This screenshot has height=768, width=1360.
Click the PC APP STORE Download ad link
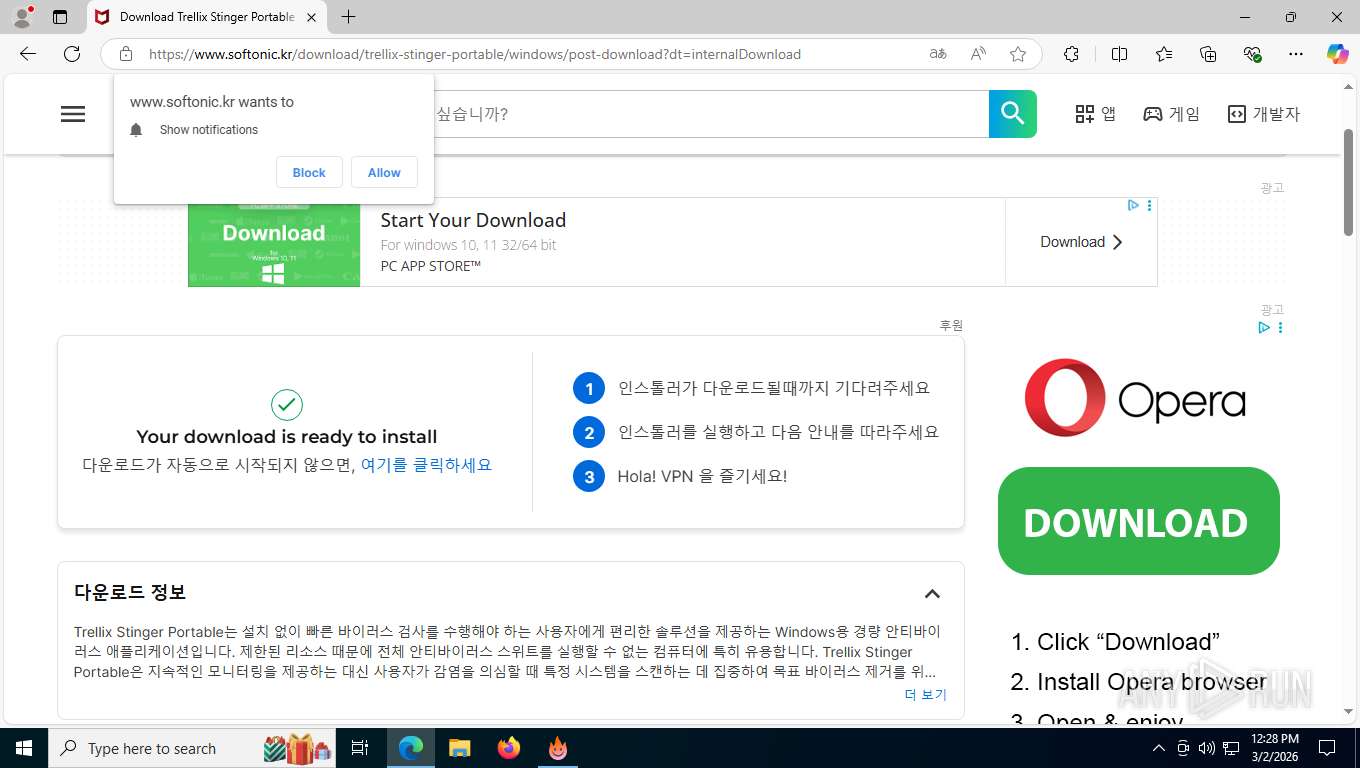coord(1081,242)
